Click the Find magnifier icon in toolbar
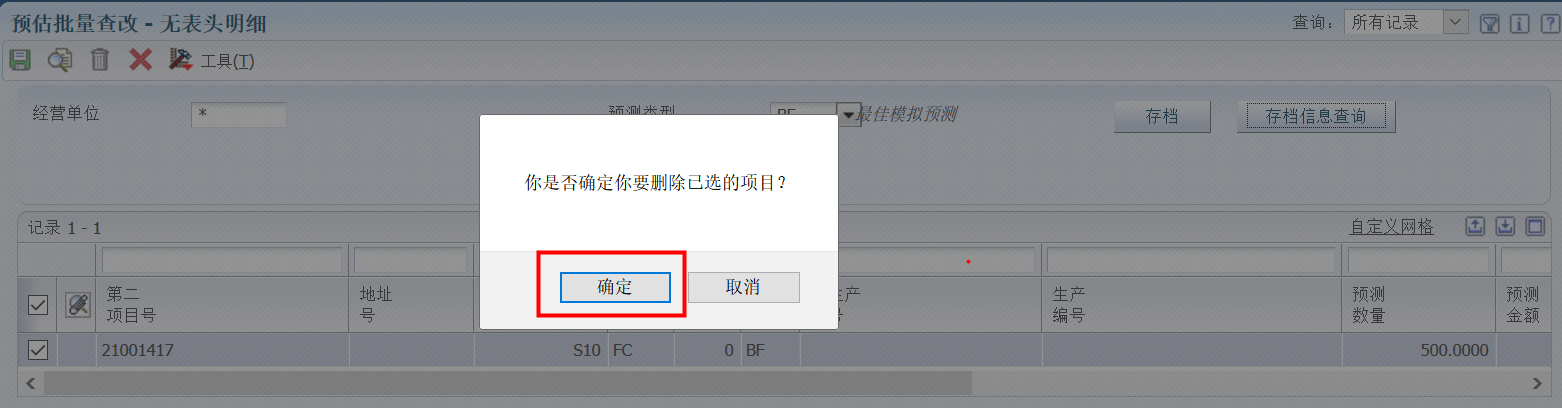This screenshot has height=408, width=1562. tap(60, 60)
